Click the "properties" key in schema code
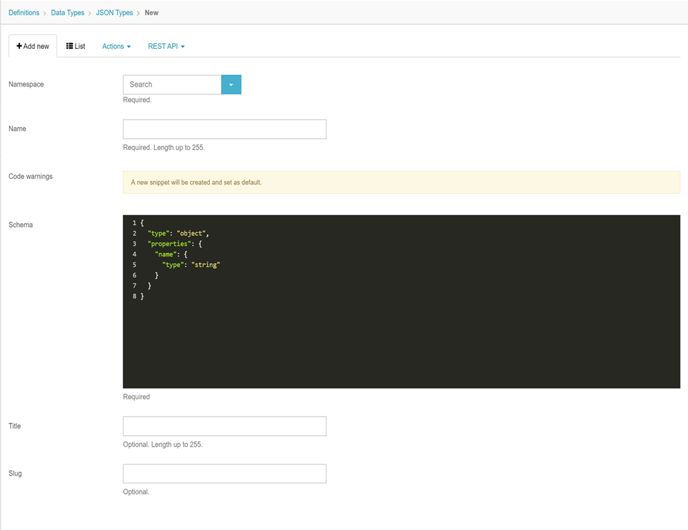 point(170,244)
